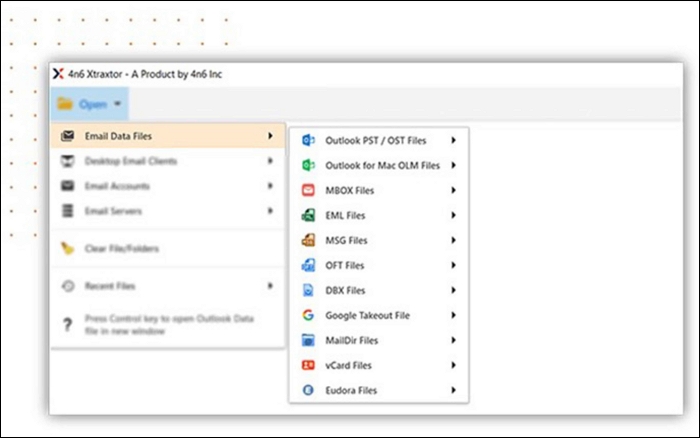Open the Recent Files menu entry
The height and width of the screenshot is (438, 700).
168,286
